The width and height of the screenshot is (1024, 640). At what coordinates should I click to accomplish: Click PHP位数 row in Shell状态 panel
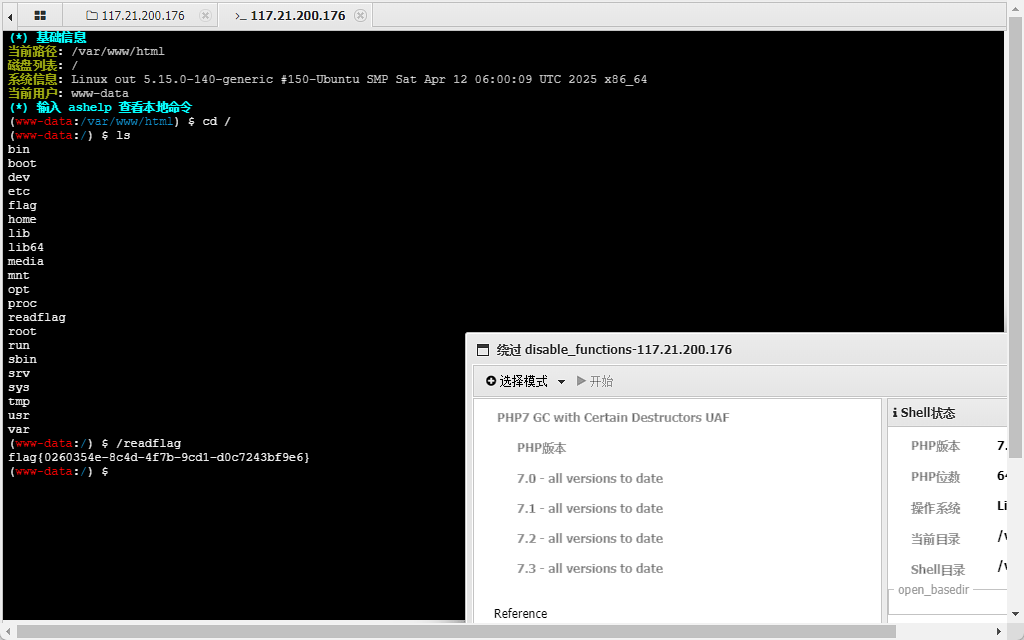(957, 477)
